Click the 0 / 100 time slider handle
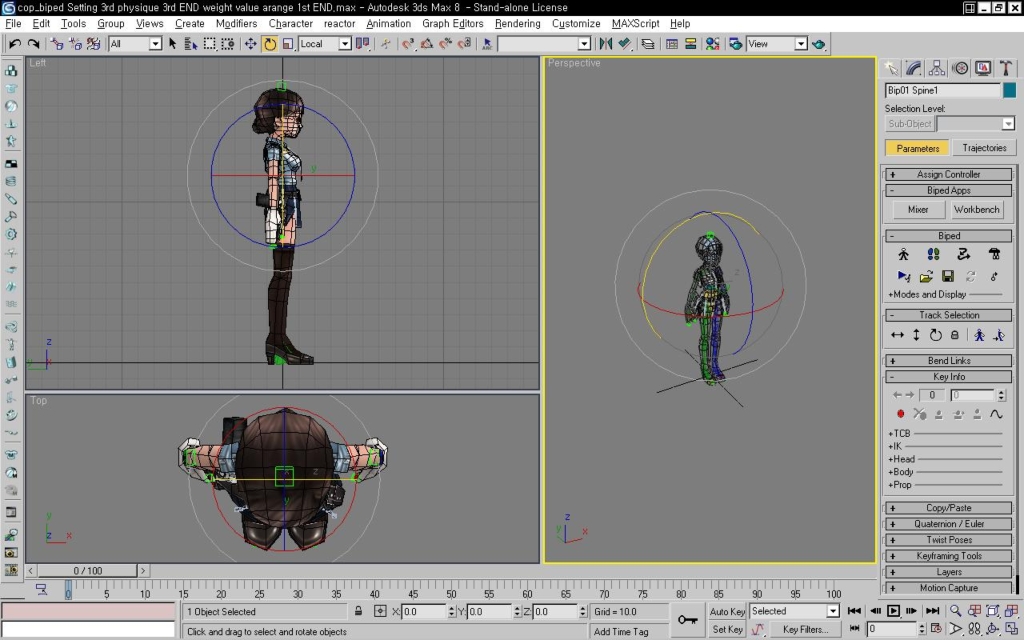This screenshot has height=640, width=1024. point(88,571)
